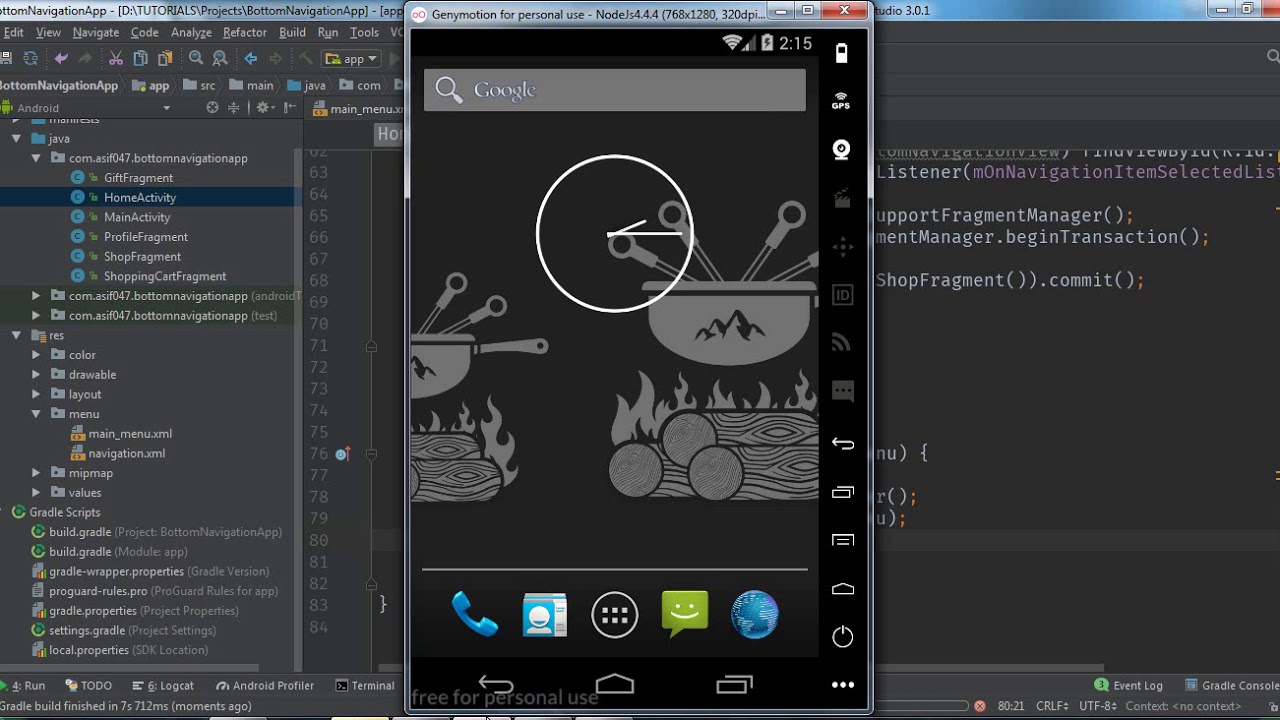This screenshot has height=720, width=1280.
Task: Open the Logcat tool window
Action: (164, 686)
